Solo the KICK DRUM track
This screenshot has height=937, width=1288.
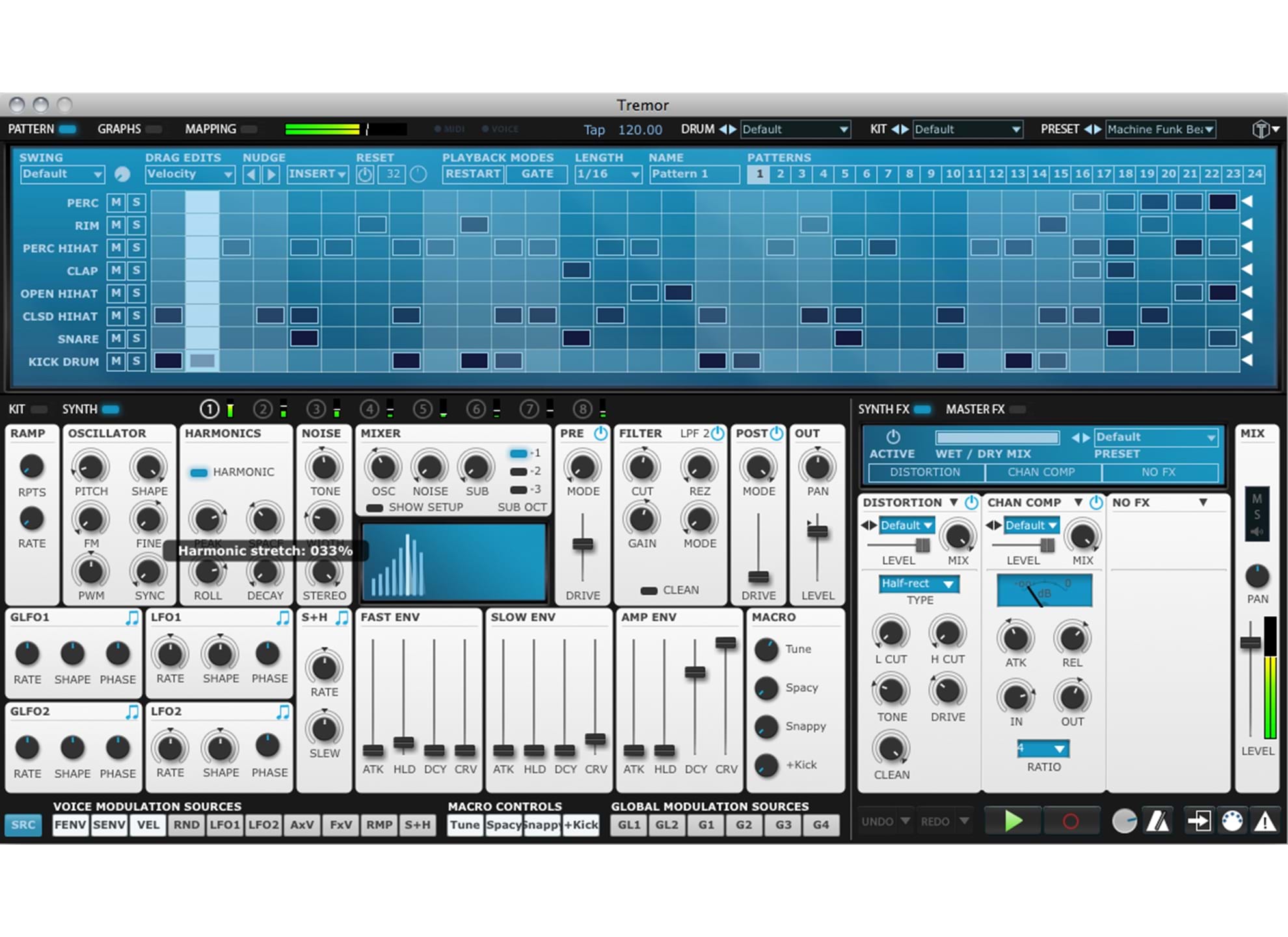pos(136,361)
